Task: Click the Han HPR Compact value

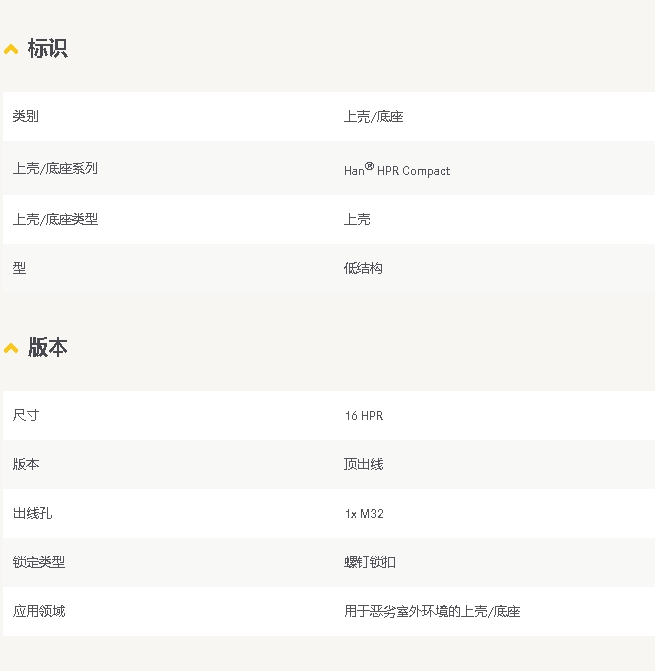Action: point(397,170)
